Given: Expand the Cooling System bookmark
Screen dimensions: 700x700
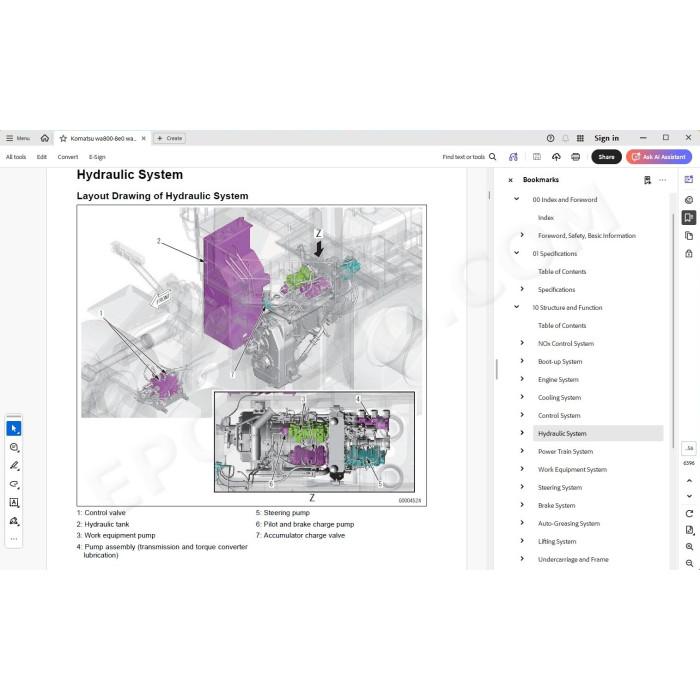Looking at the screenshot, I should pos(522,397).
